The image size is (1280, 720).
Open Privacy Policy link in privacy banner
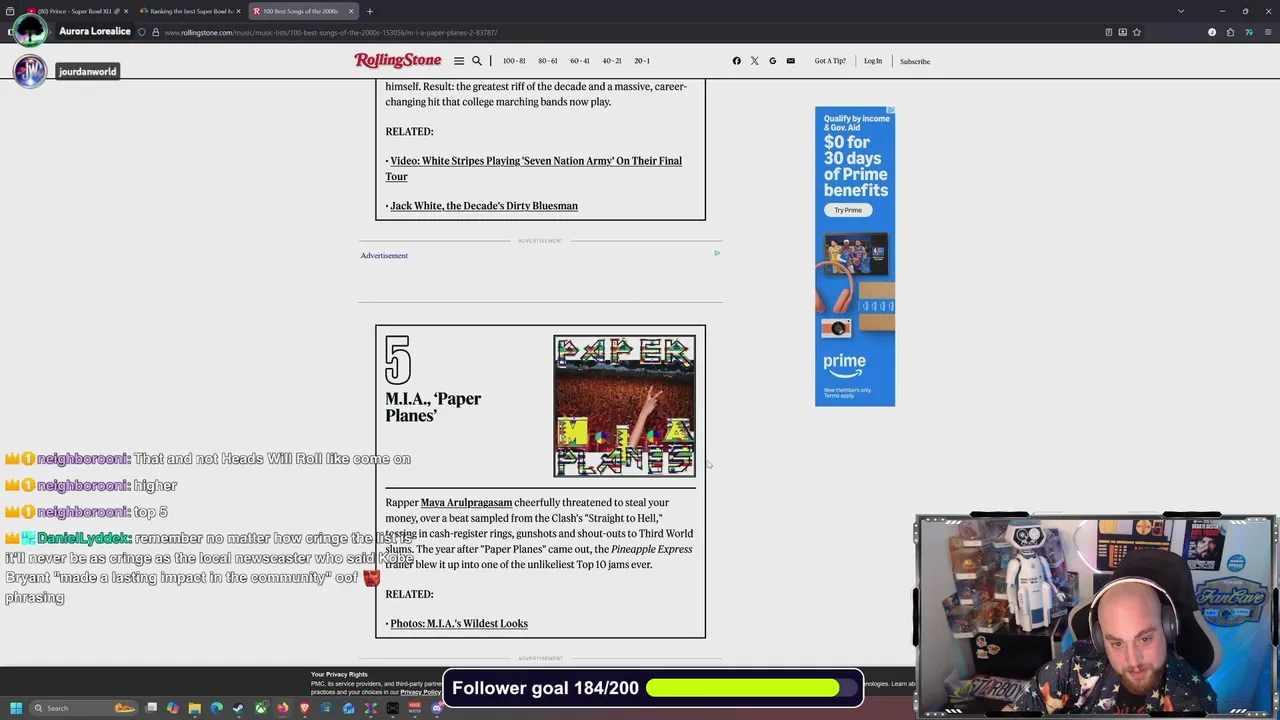click(421, 692)
